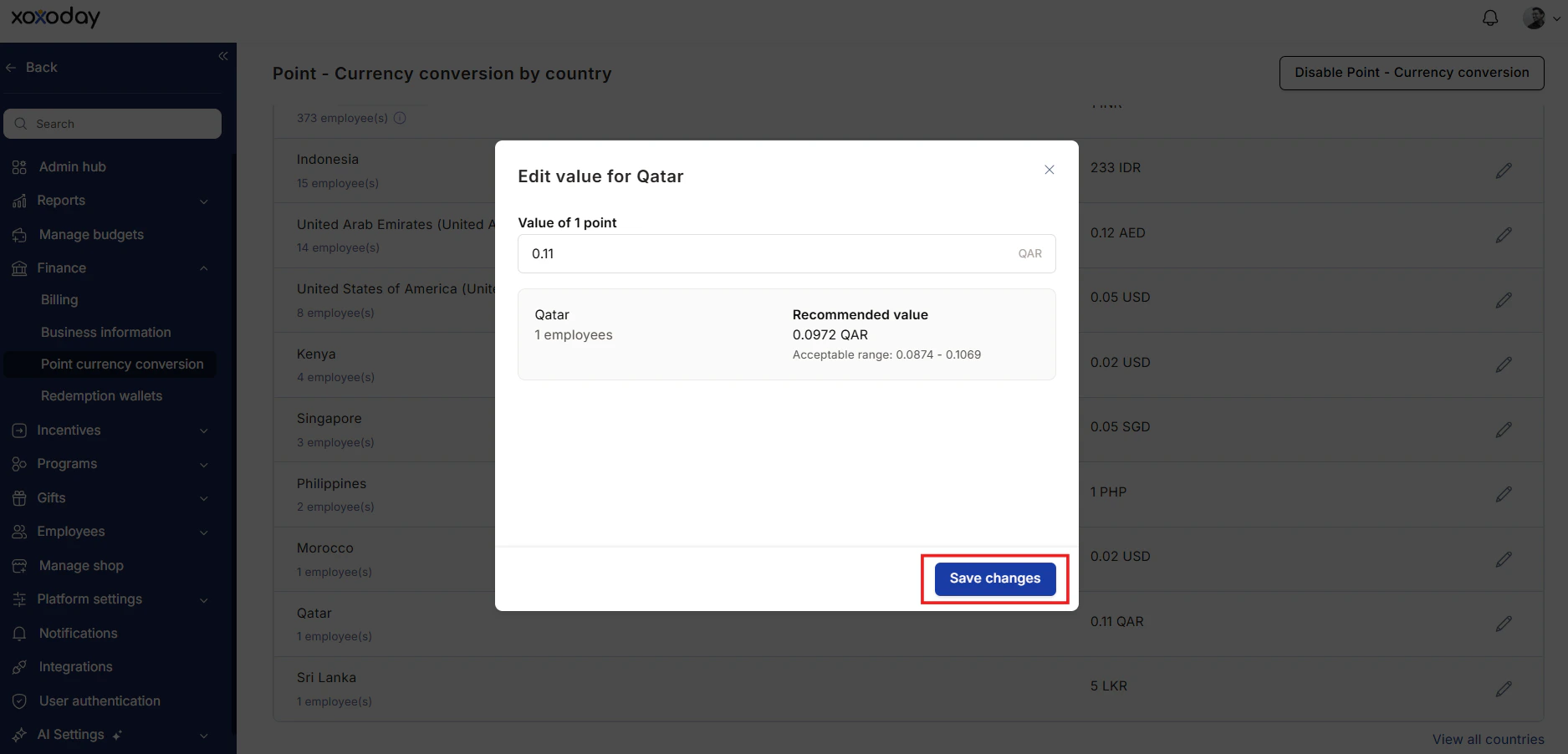Open Billing under Finance
Viewport: 1568px width, 754px height.
click(x=59, y=300)
